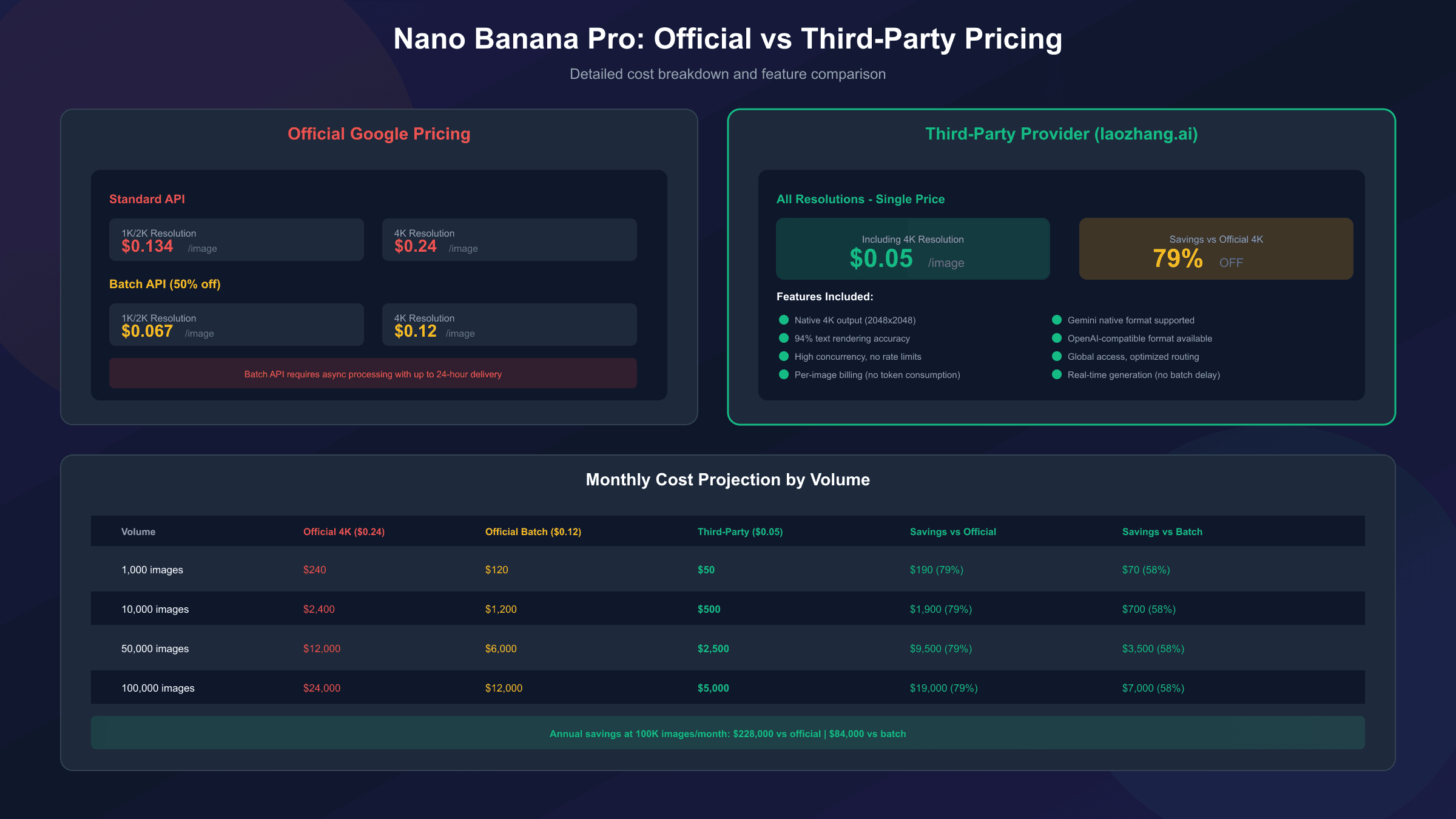The image size is (1456, 819).
Task: Select the Third-Party ($0.05) column header
Action: click(740, 531)
